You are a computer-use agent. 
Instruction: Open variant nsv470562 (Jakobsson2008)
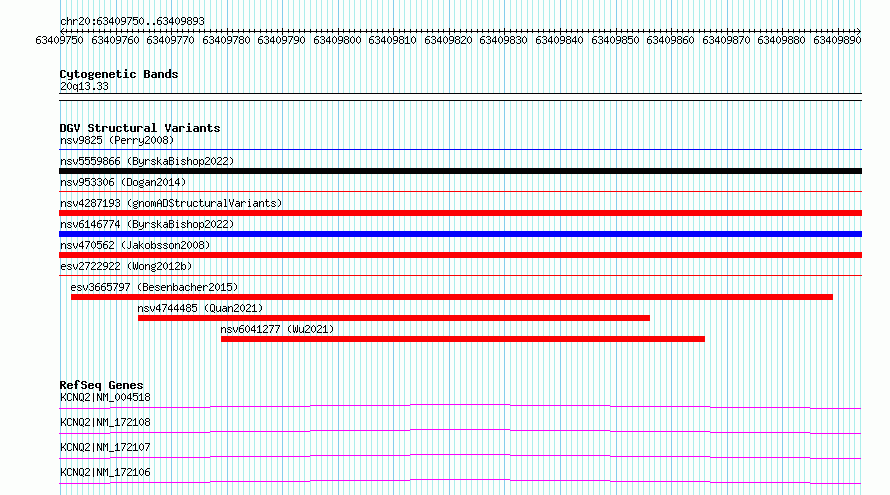135,245
